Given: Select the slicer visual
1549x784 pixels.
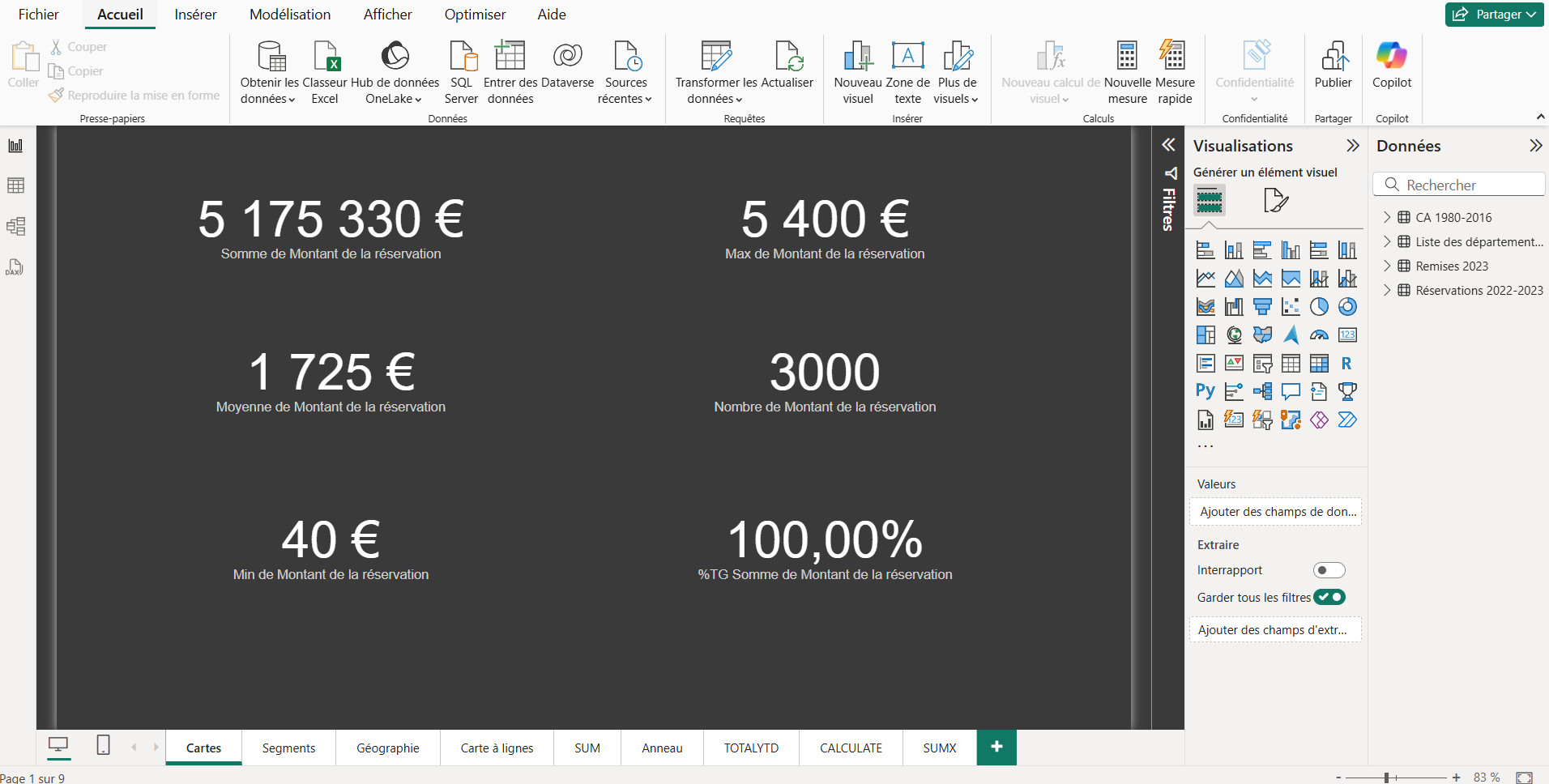Looking at the screenshot, I should coord(1262,364).
